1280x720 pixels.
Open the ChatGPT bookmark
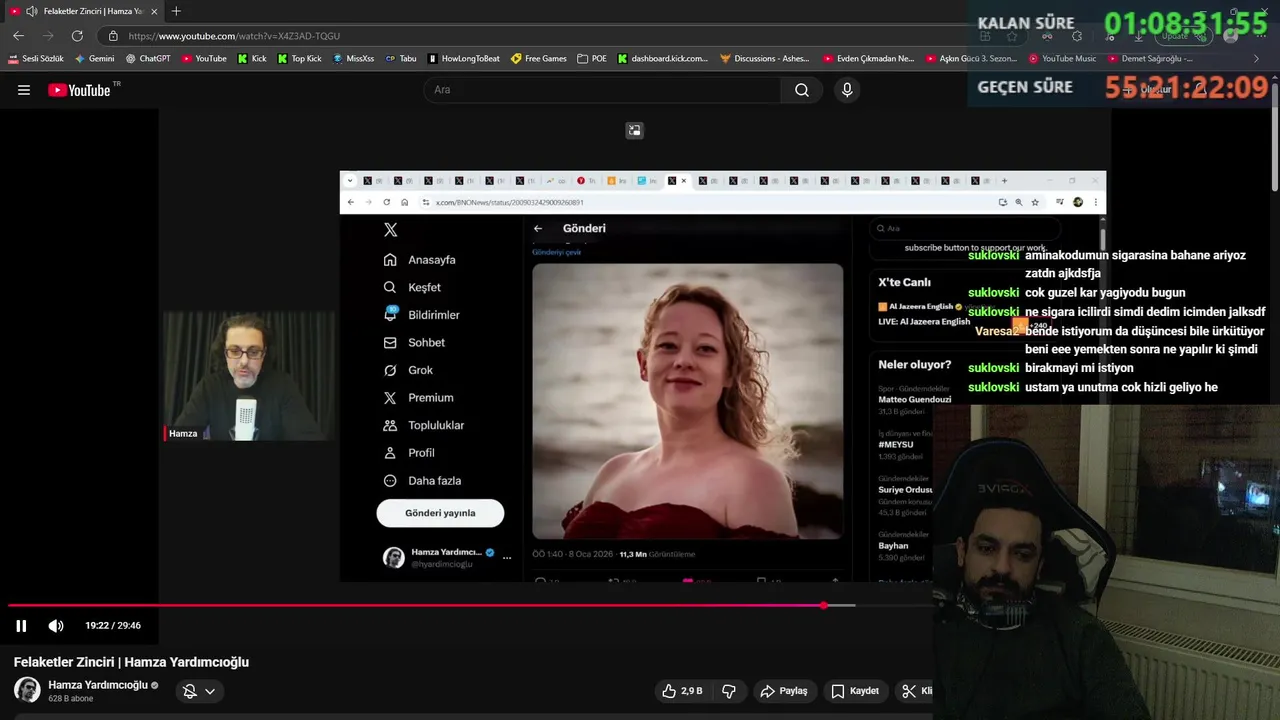pos(148,59)
